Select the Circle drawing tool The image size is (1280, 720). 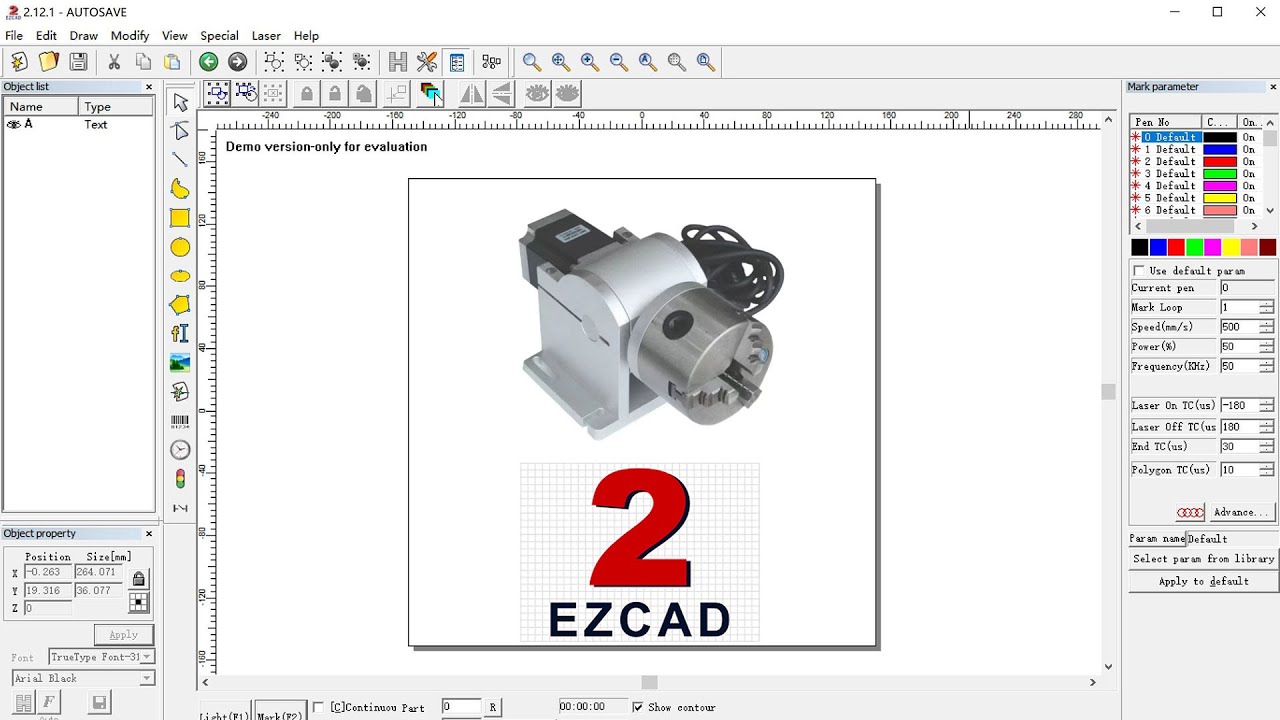pos(180,247)
